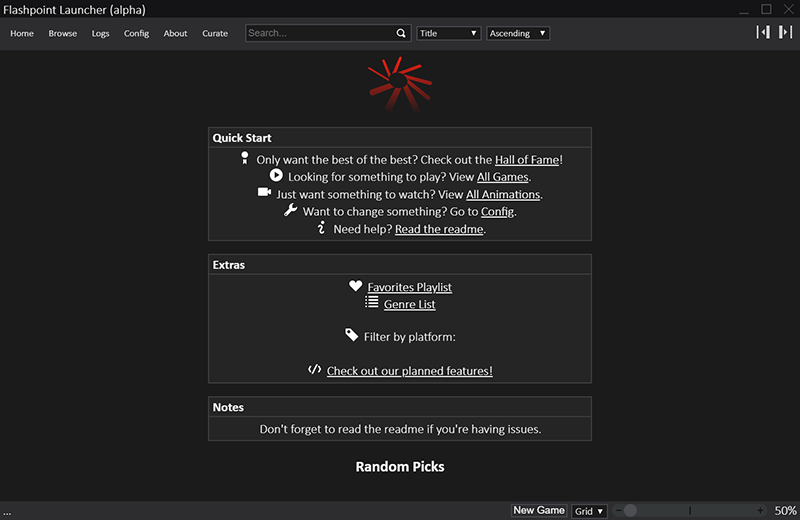
Task: Go to the Home tab
Action: pos(22,33)
